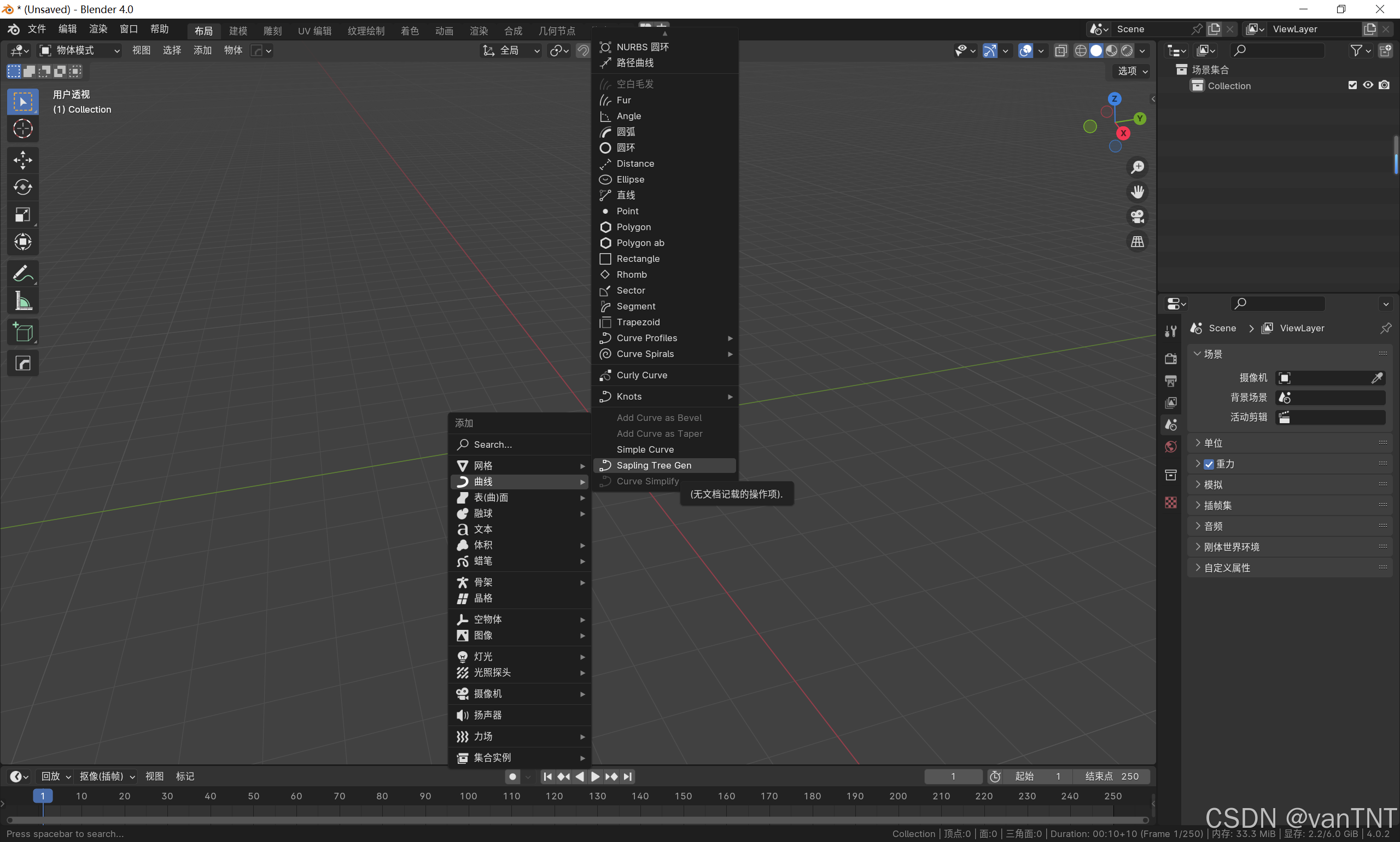This screenshot has width=1400, height=842.
Task: Select the Move tool in left toolbar
Action: pos(23,160)
